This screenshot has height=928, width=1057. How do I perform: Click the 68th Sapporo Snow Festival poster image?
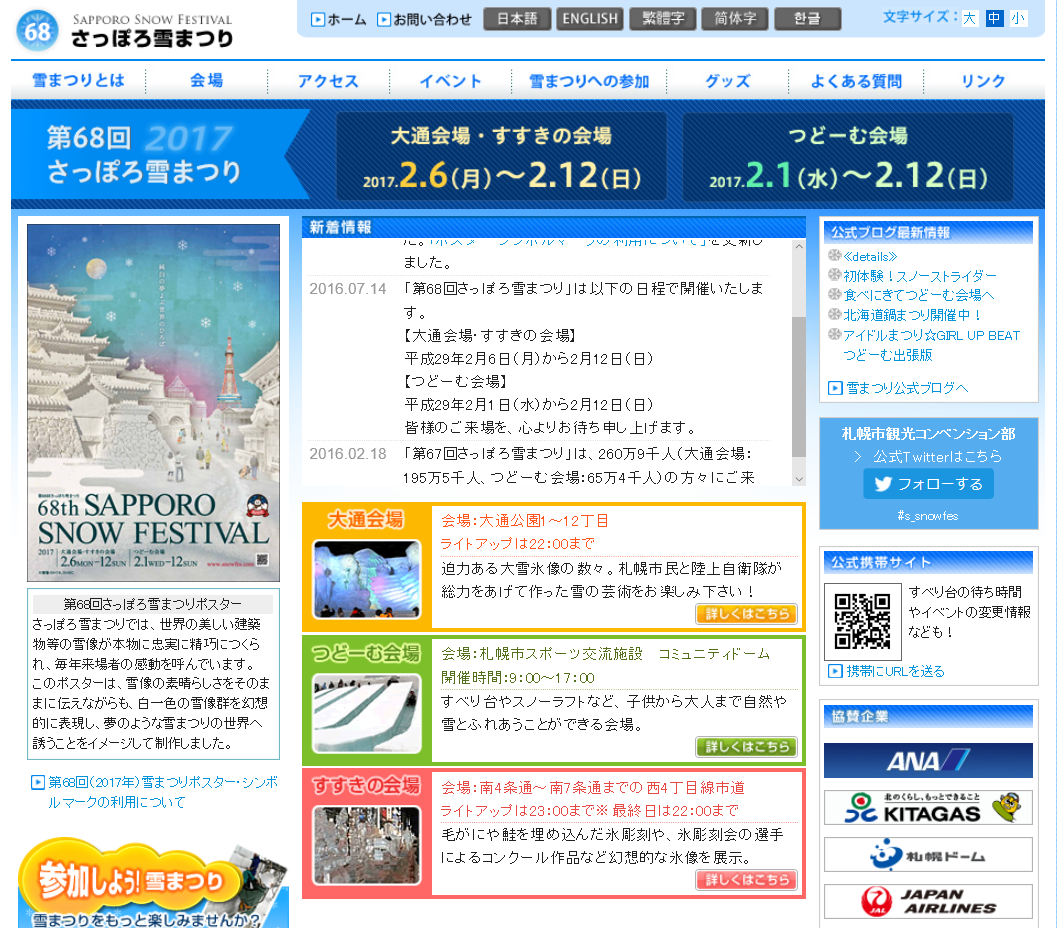pos(153,402)
